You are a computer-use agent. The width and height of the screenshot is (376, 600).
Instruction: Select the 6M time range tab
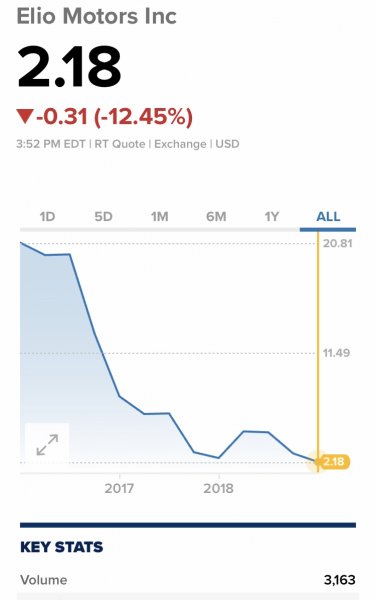tap(216, 217)
